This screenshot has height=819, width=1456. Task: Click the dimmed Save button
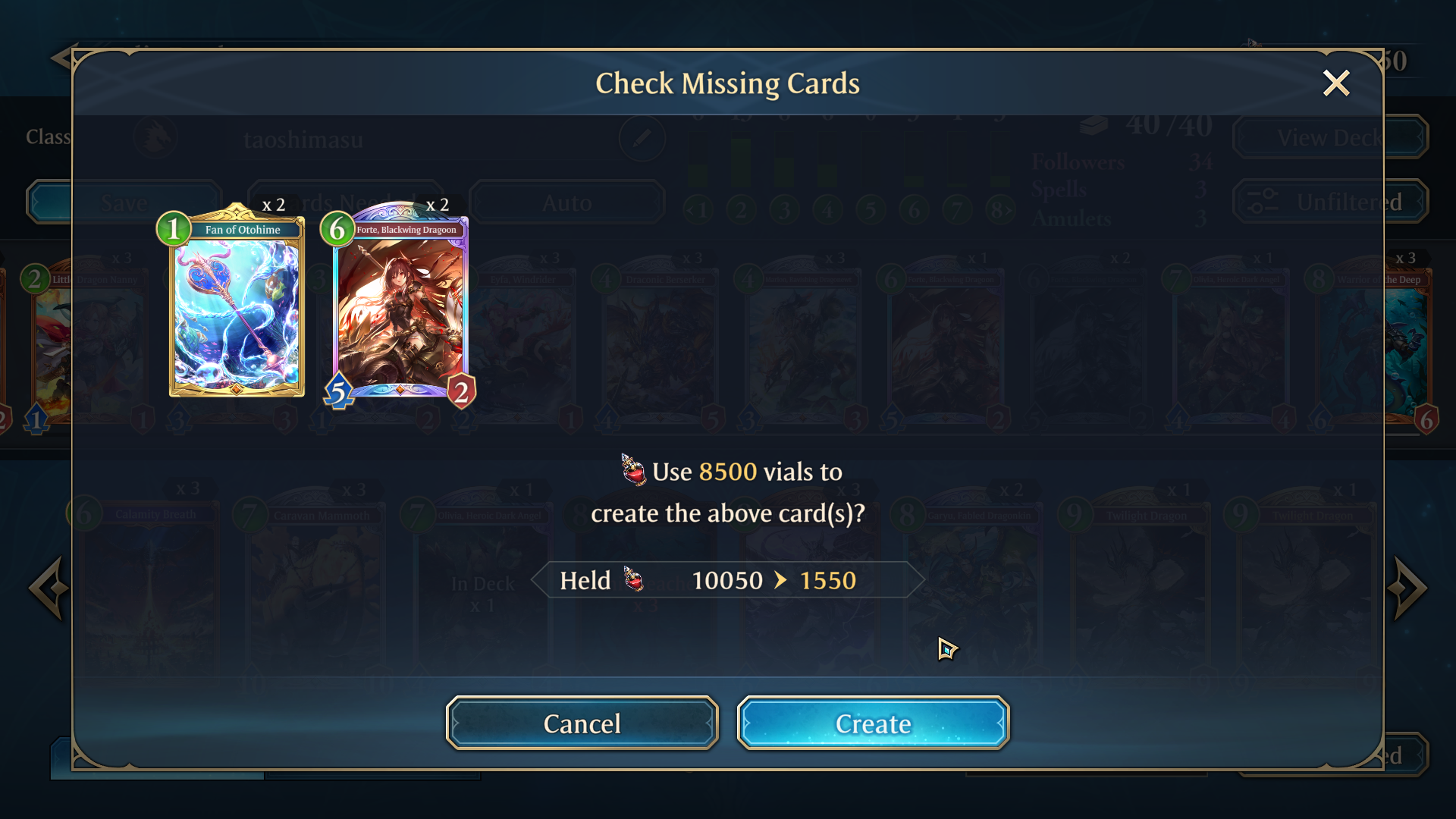pyautogui.click(x=124, y=202)
